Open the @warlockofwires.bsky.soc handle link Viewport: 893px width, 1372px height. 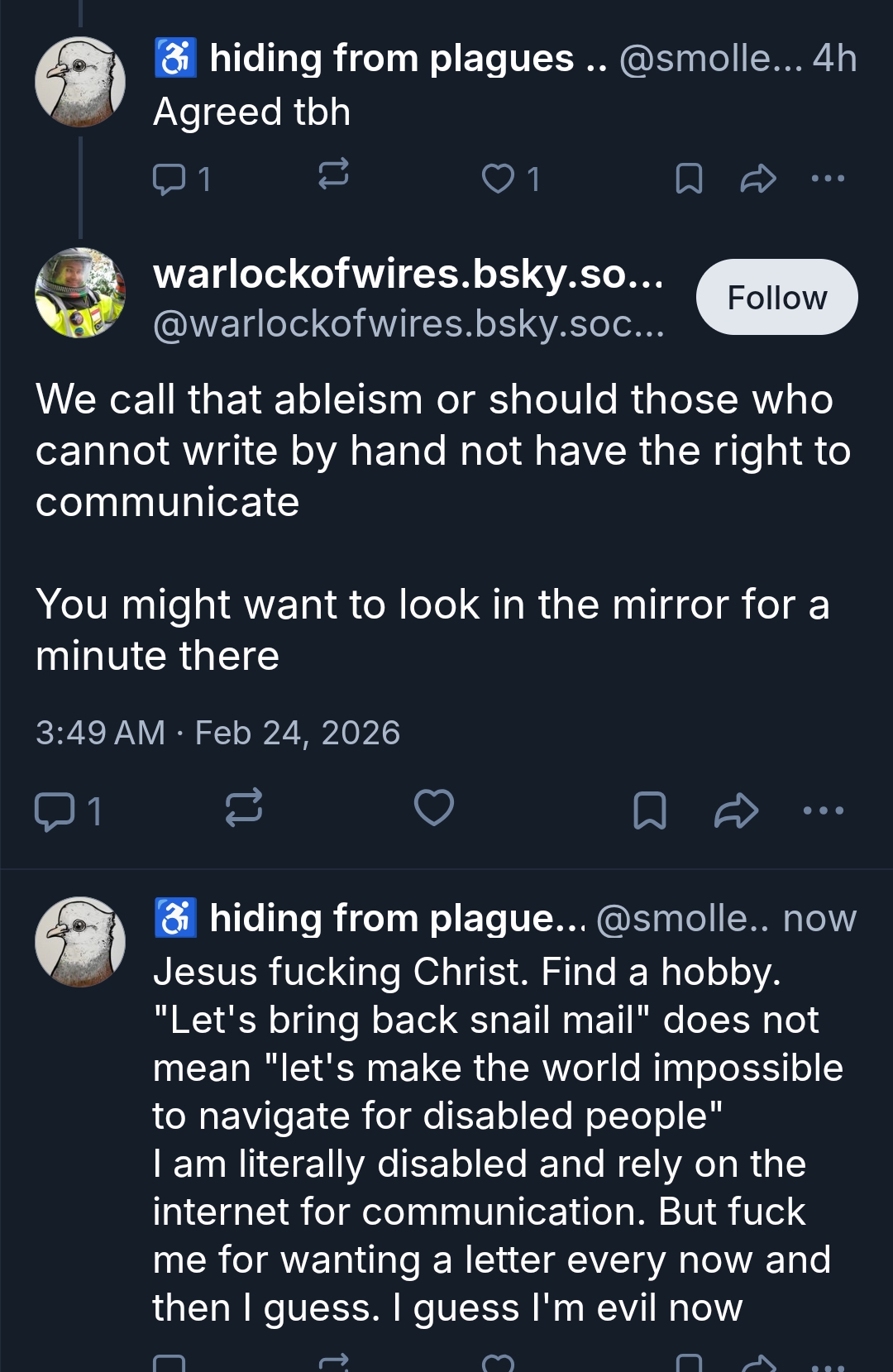(408, 324)
